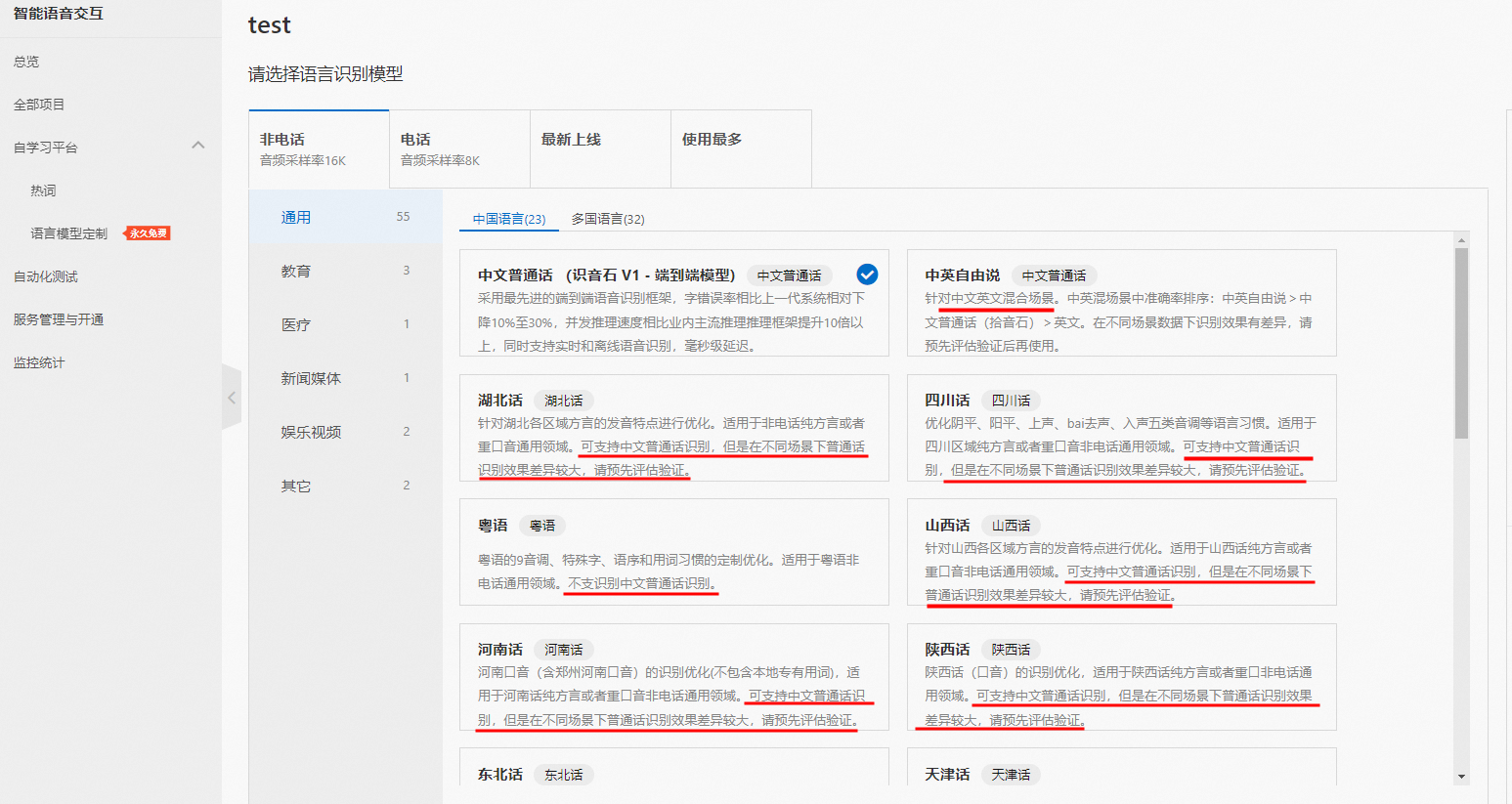The width and height of the screenshot is (1512, 804).
Task: Click the 智能语音交互 sidebar title
Action: pos(59,14)
